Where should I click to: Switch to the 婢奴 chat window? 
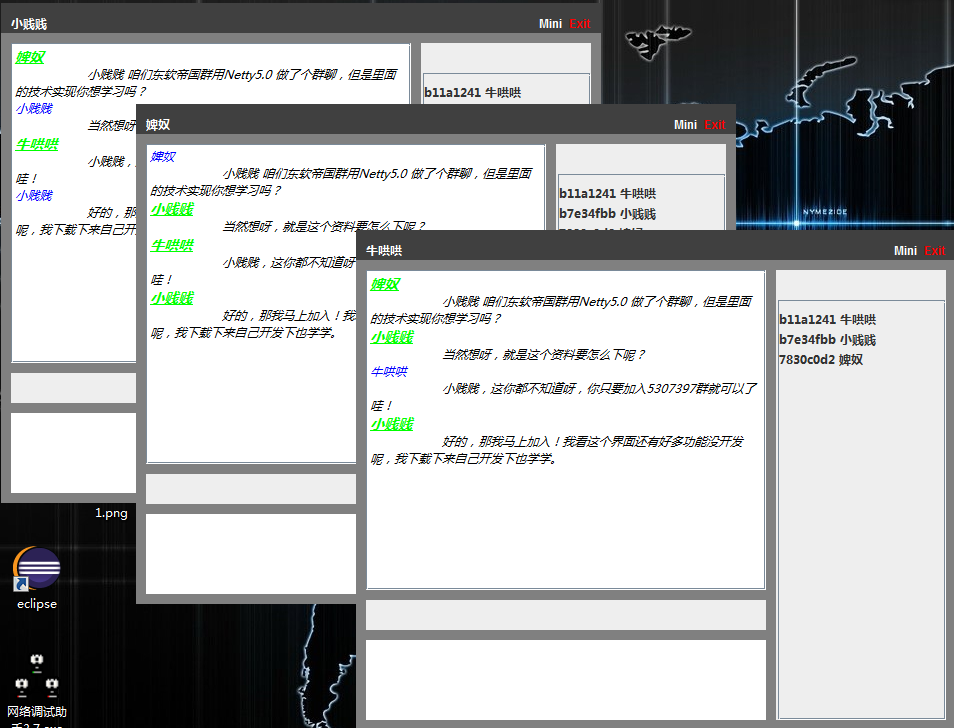[x=300, y=124]
